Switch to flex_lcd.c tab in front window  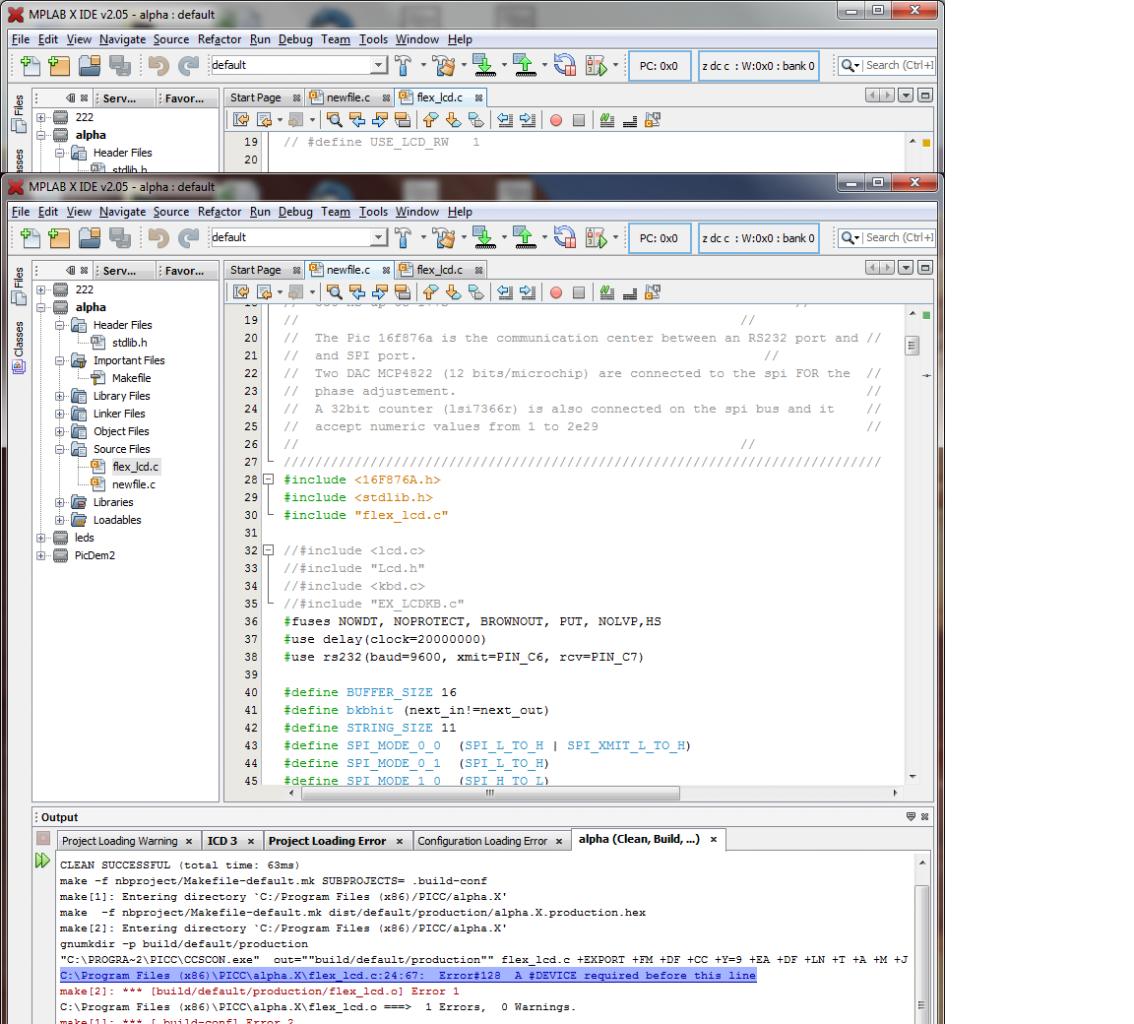pyautogui.click(x=440, y=270)
